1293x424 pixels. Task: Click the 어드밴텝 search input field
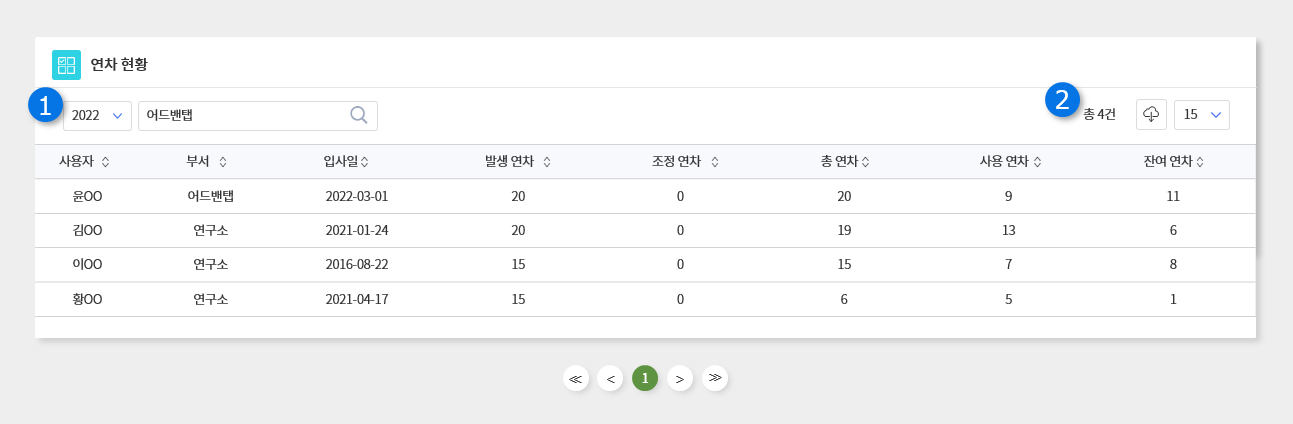pyautogui.click(x=243, y=115)
